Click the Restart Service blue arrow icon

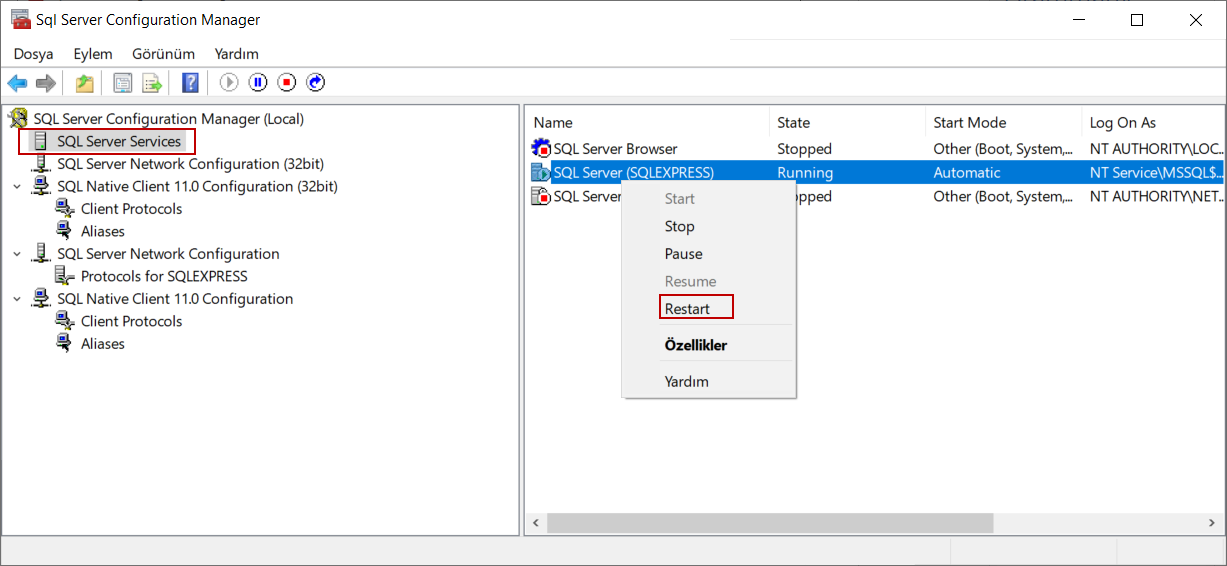point(316,83)
